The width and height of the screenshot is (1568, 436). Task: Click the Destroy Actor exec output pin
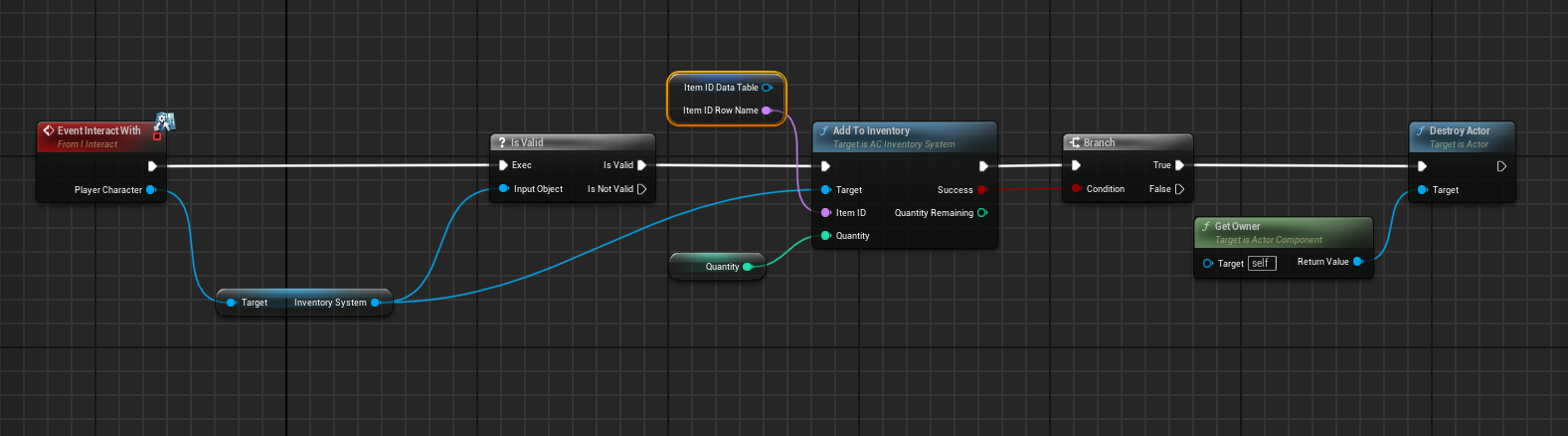[x=1501, y=166]
